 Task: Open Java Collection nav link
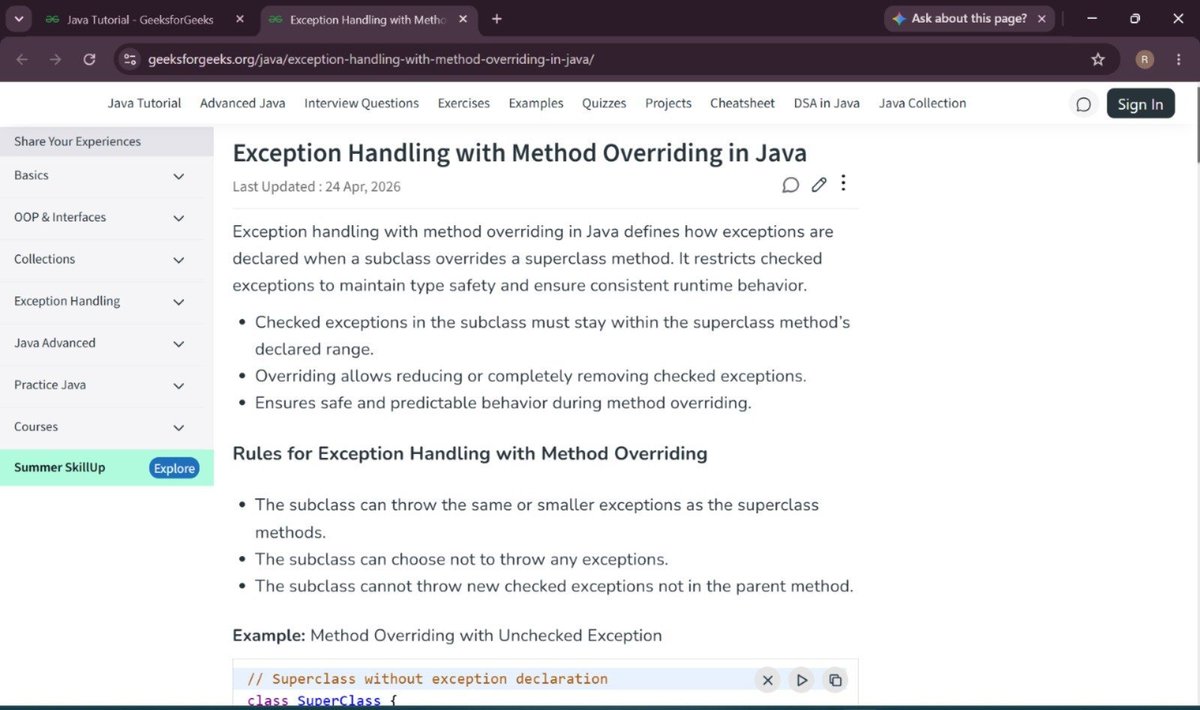923,103
